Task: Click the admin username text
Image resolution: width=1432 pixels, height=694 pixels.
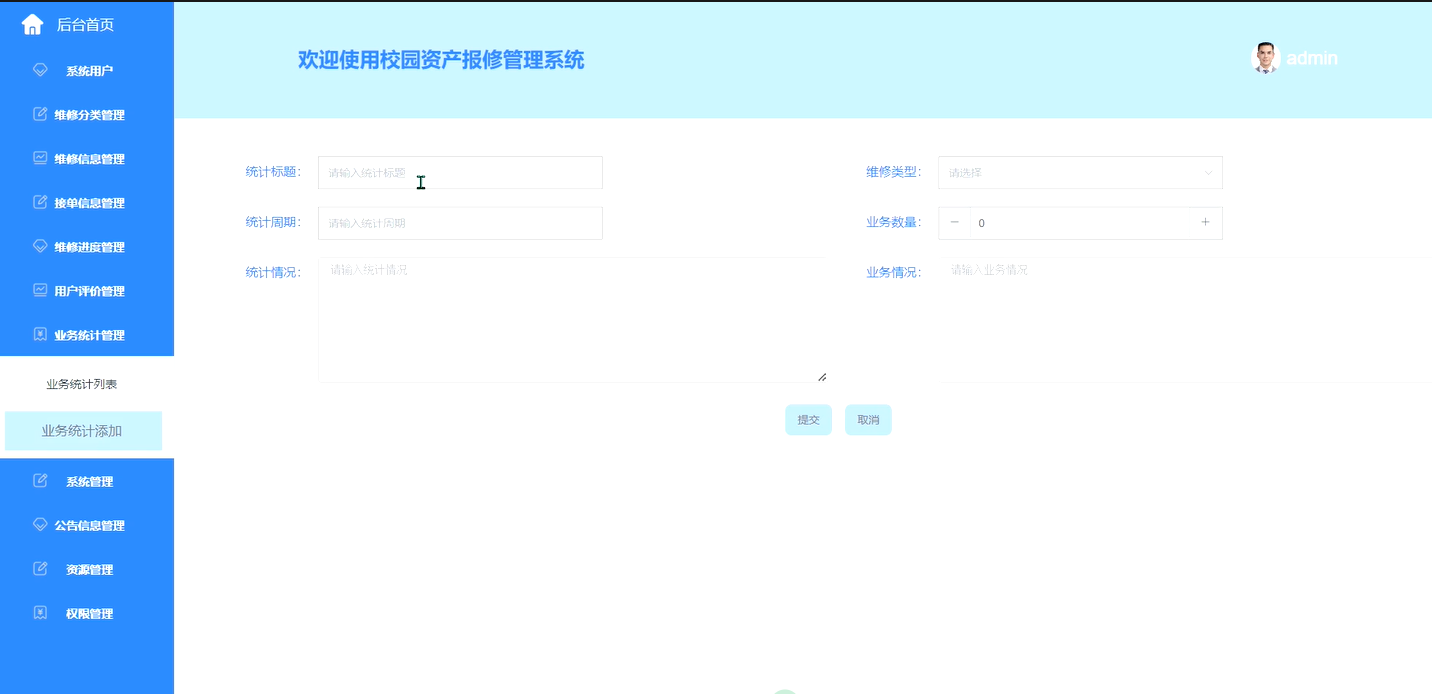Action: tap(1312, 58)
